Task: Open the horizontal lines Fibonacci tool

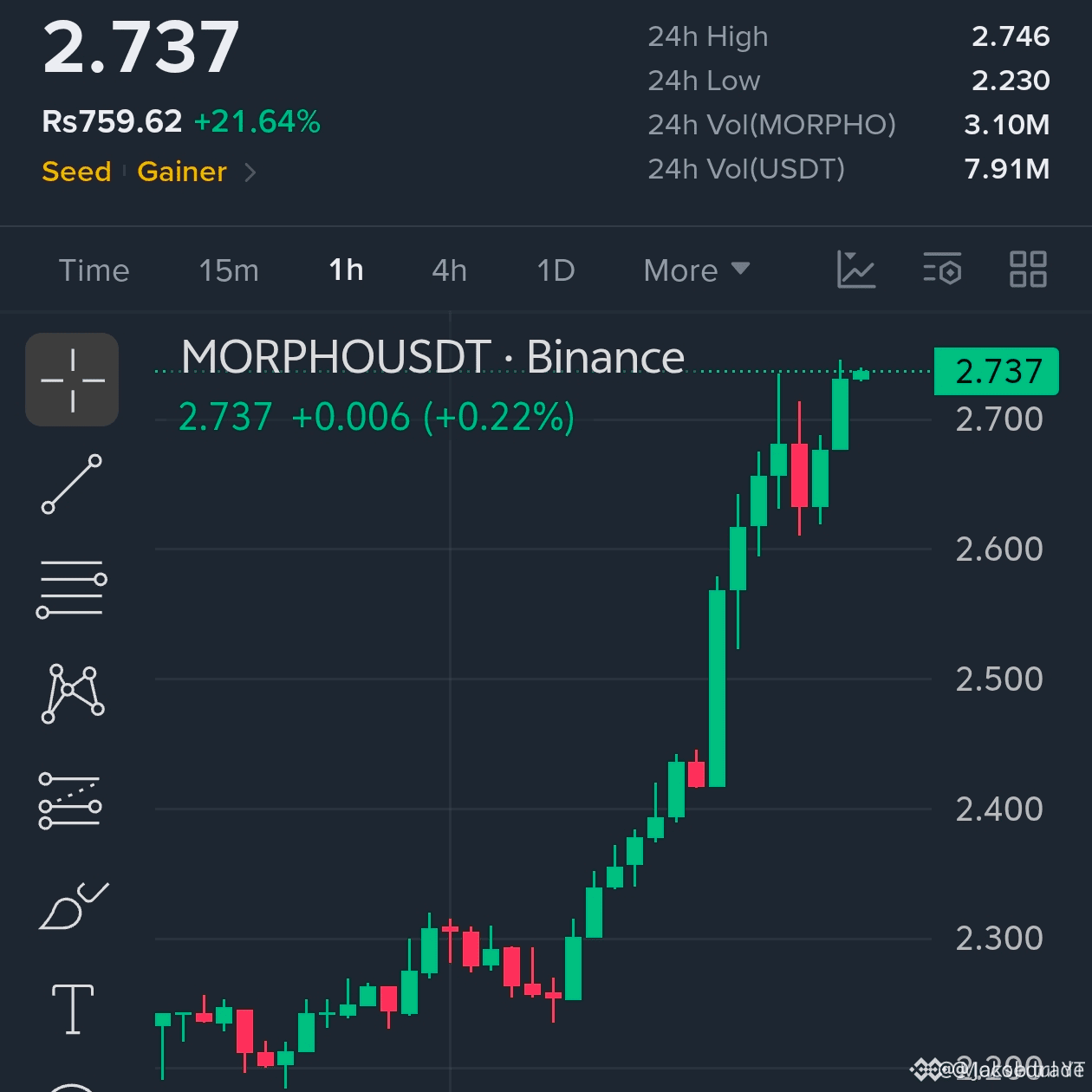Action: tap(72, 588)
